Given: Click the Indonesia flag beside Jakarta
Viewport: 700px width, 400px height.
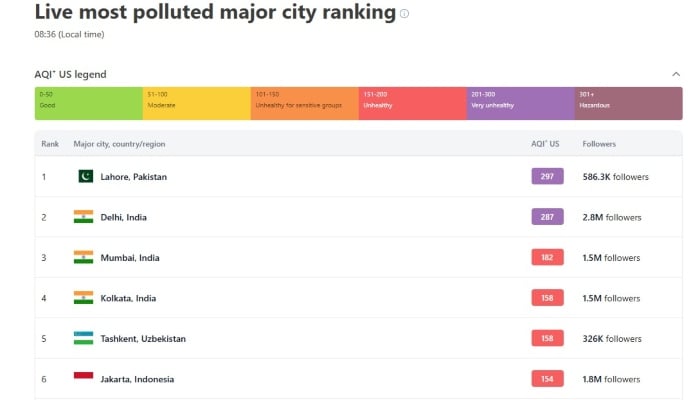Looking at the screenshot, I should coord(83,378).
